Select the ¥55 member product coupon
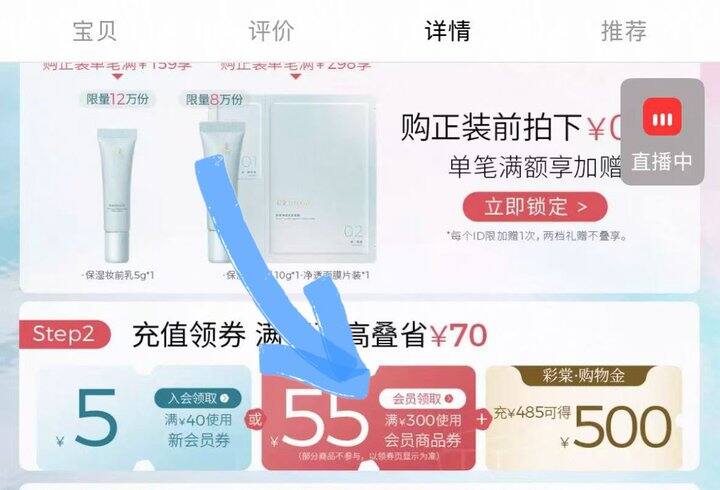Screen dimensions: 720x490 [368, 418]
